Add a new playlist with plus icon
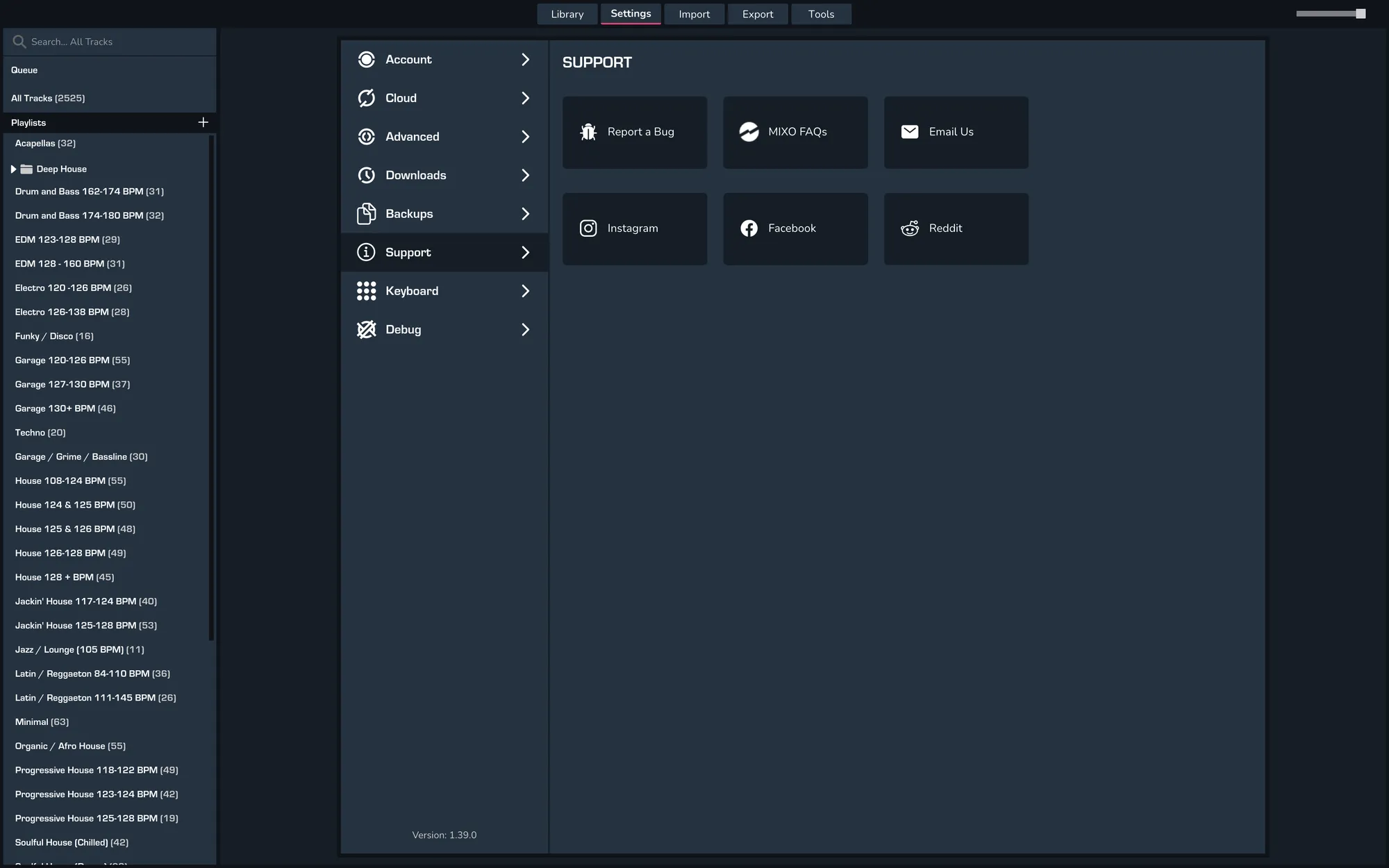Viewport: 1389px width, 868px height. point(203,122)
